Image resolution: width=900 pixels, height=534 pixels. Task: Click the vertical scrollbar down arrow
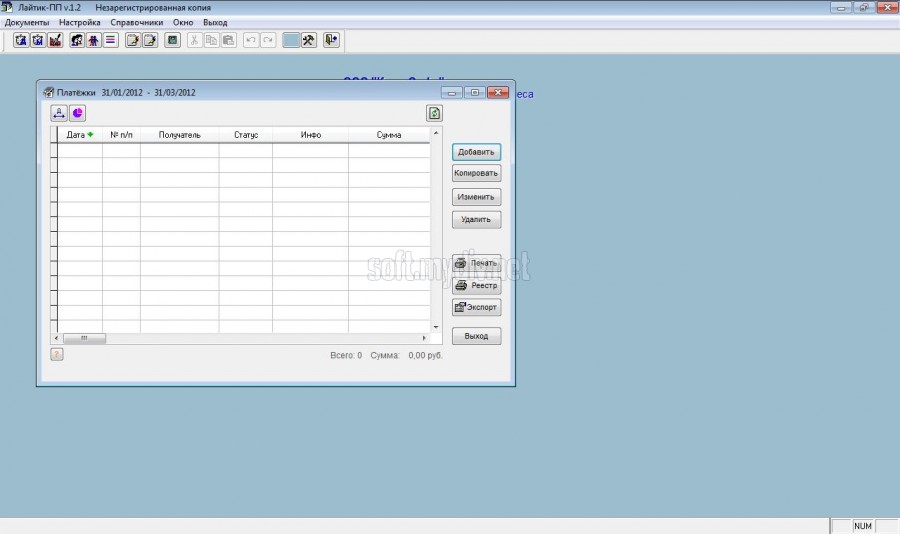pyautogui.click(x=436, y=327)
